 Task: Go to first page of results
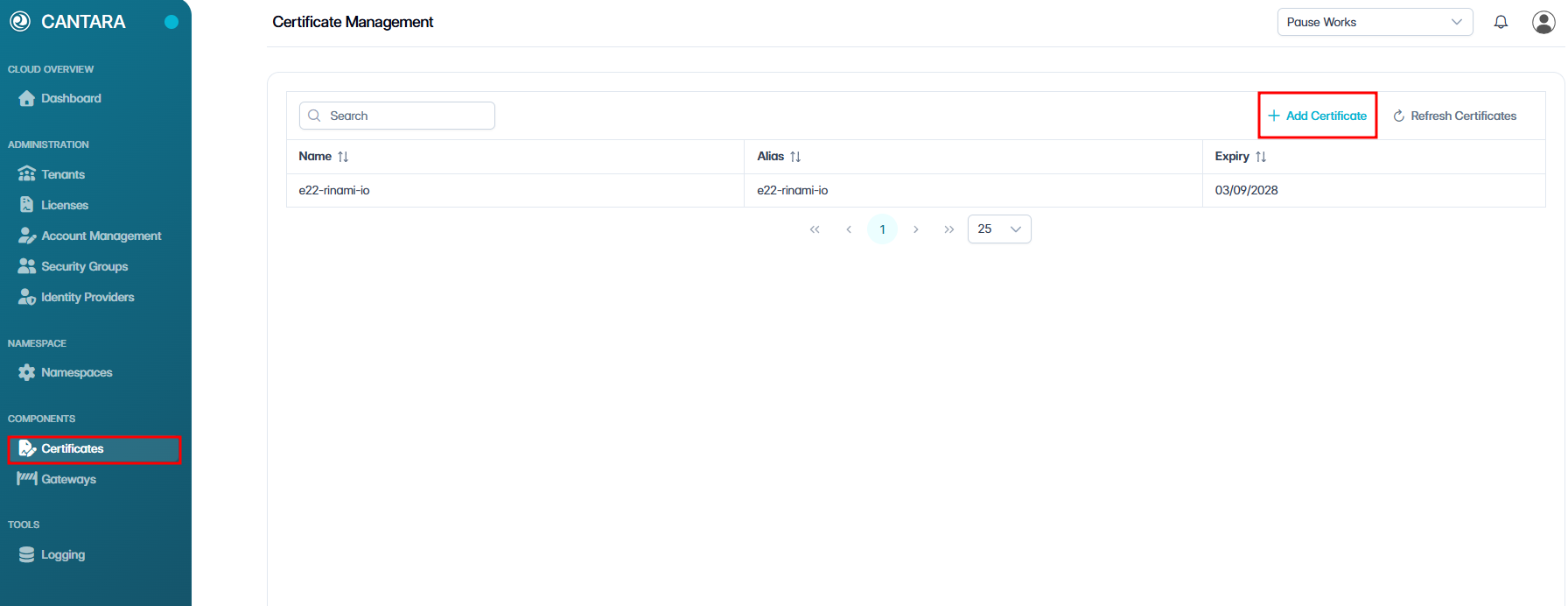coord(815,229)
